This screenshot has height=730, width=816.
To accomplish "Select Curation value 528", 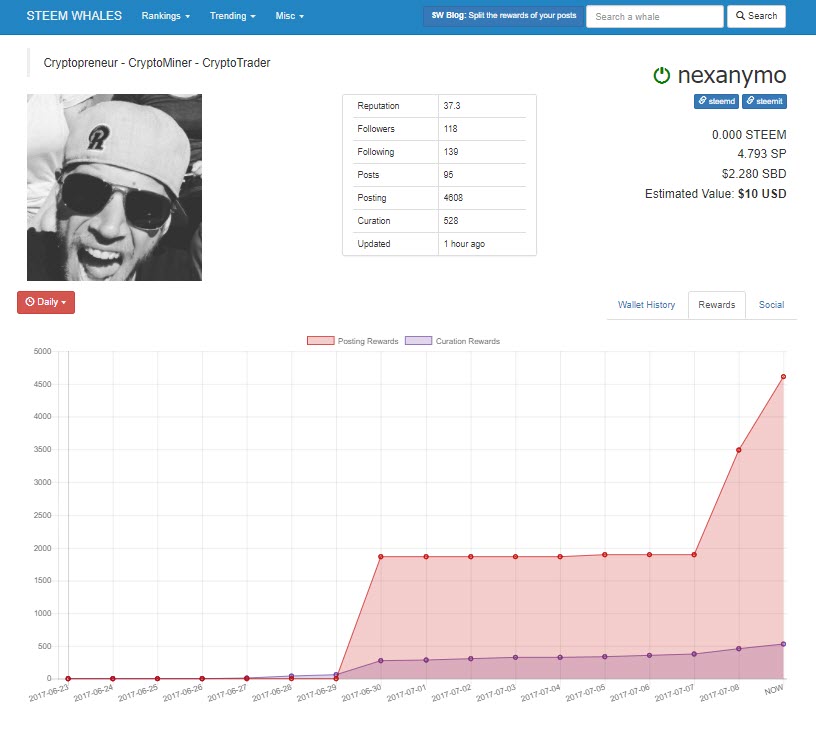I will click(x=451, y=221).
